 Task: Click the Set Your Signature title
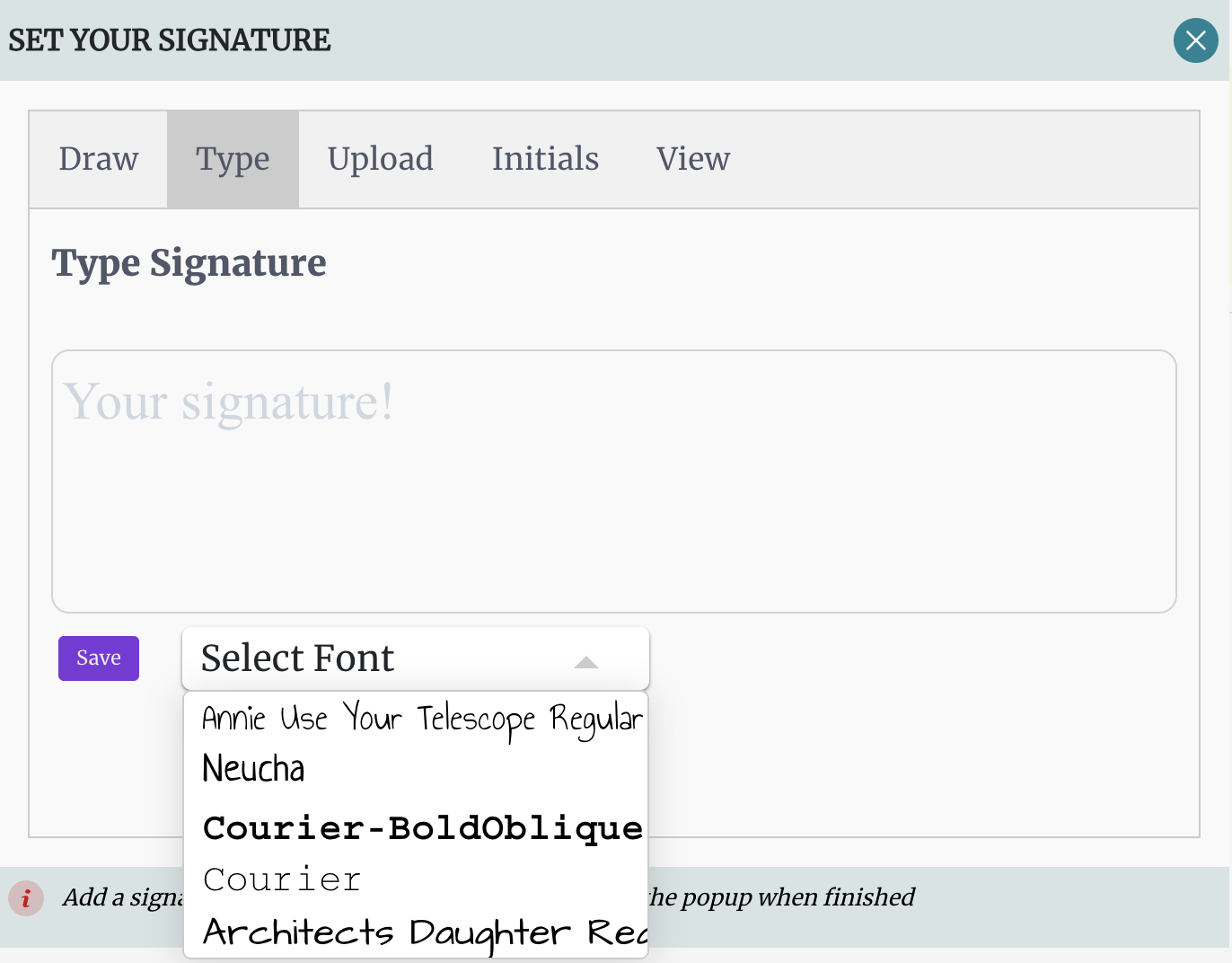click(170, 40)
